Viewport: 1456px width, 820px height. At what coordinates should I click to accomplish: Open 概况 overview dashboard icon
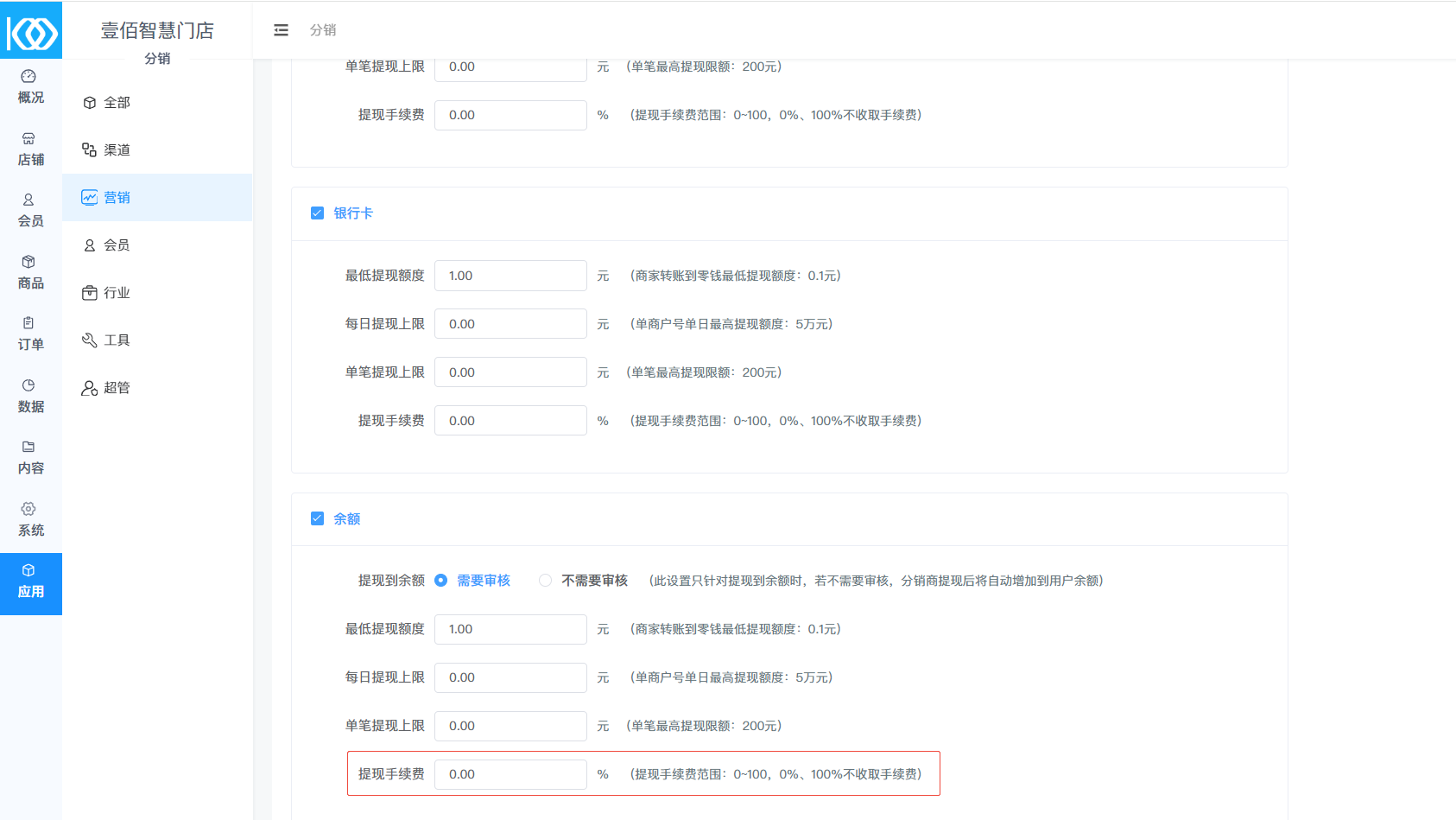[x=28, y=77]
